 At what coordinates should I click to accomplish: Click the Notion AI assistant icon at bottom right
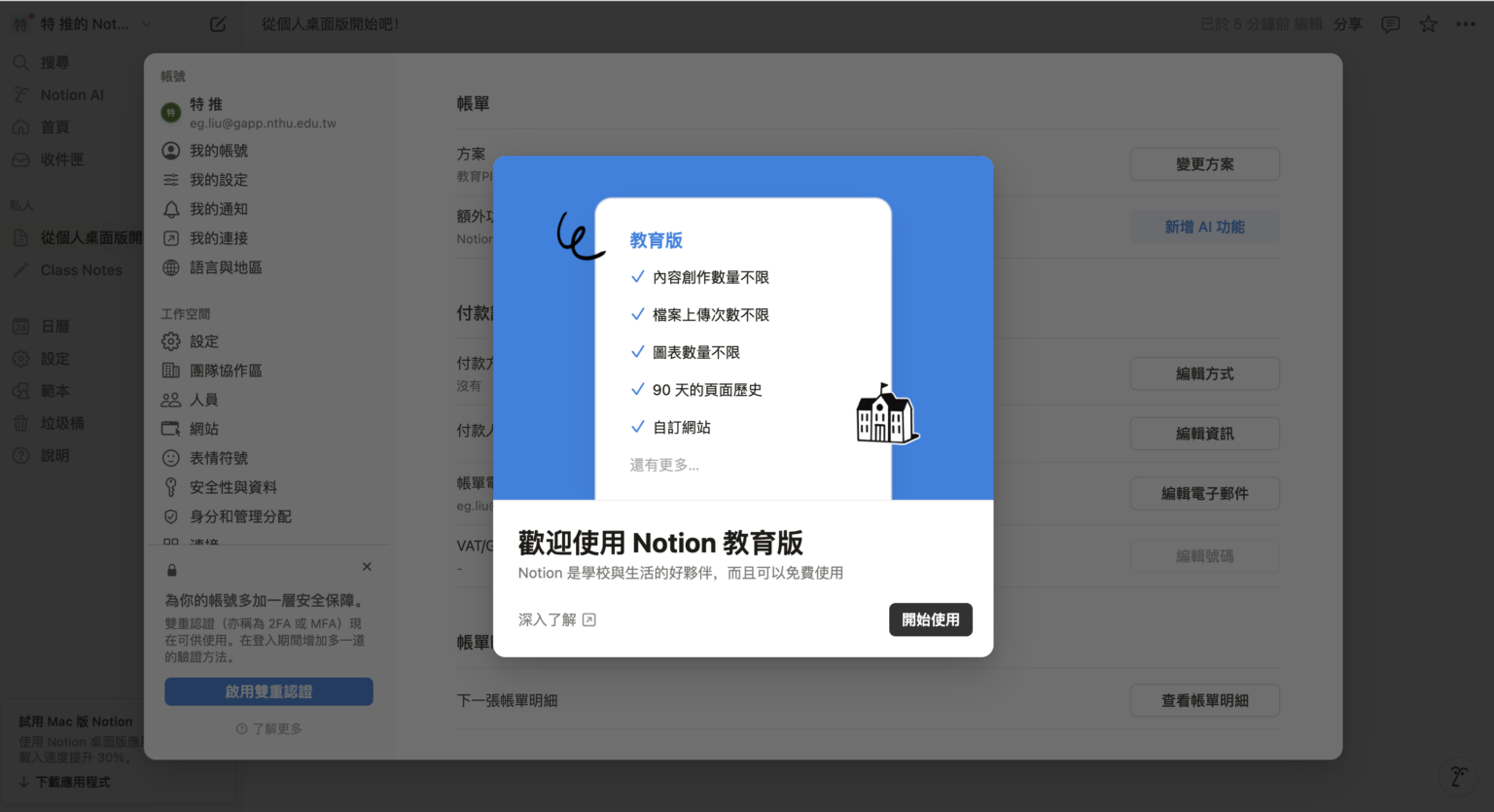coord(1458,776)
